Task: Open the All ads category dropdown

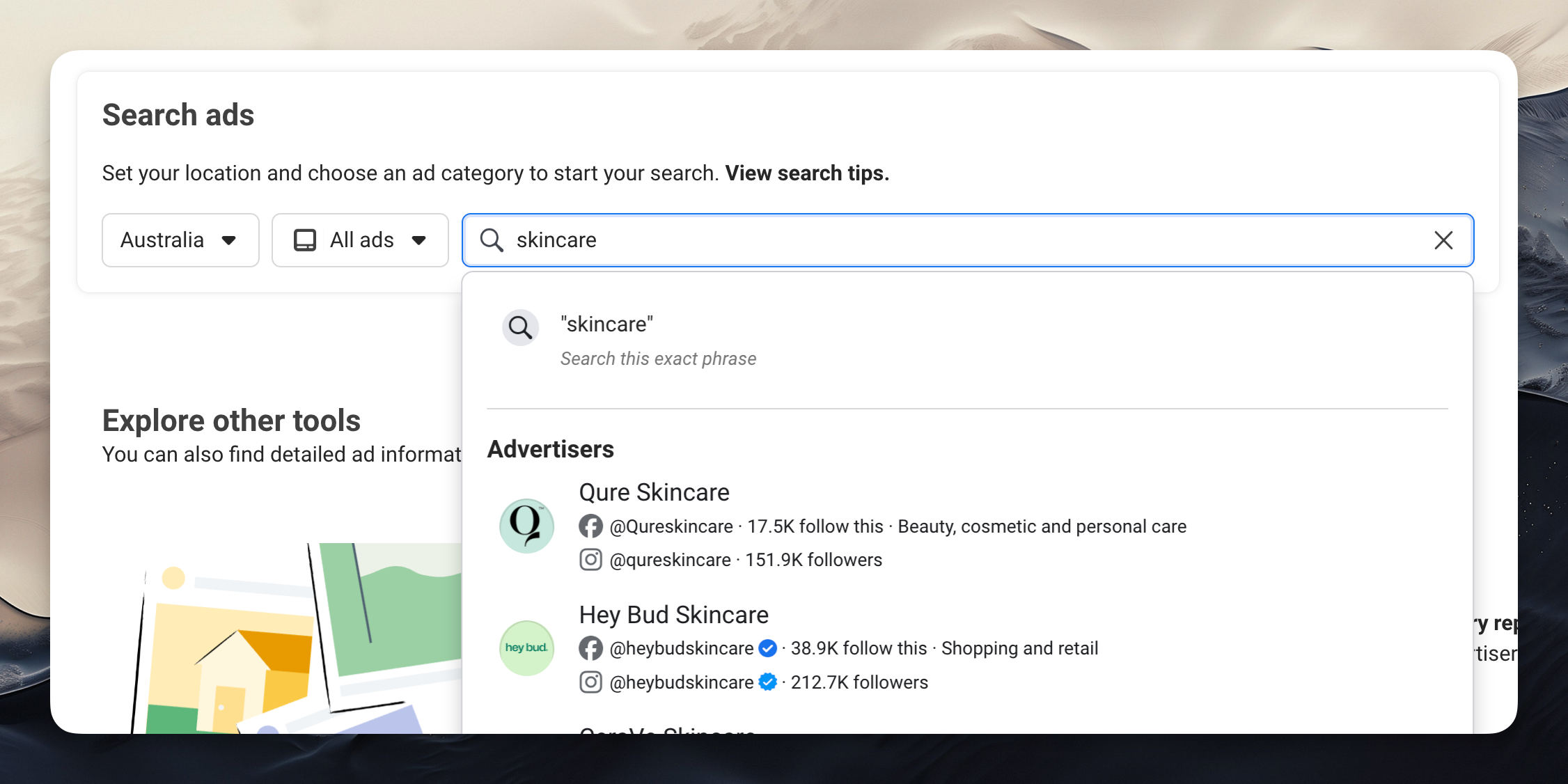Action: pyautogui.click(x=360, y=240)
